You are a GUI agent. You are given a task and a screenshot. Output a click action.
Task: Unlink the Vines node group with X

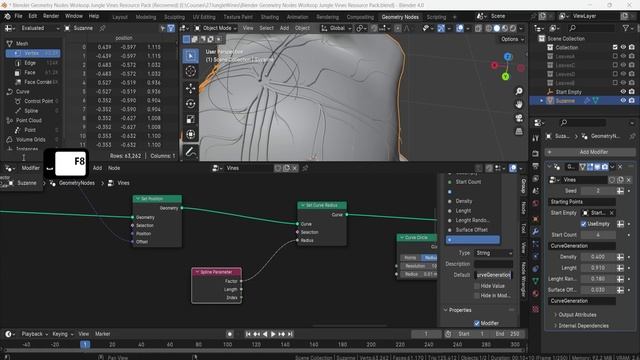pyautogui.click(x=295, y=168)
